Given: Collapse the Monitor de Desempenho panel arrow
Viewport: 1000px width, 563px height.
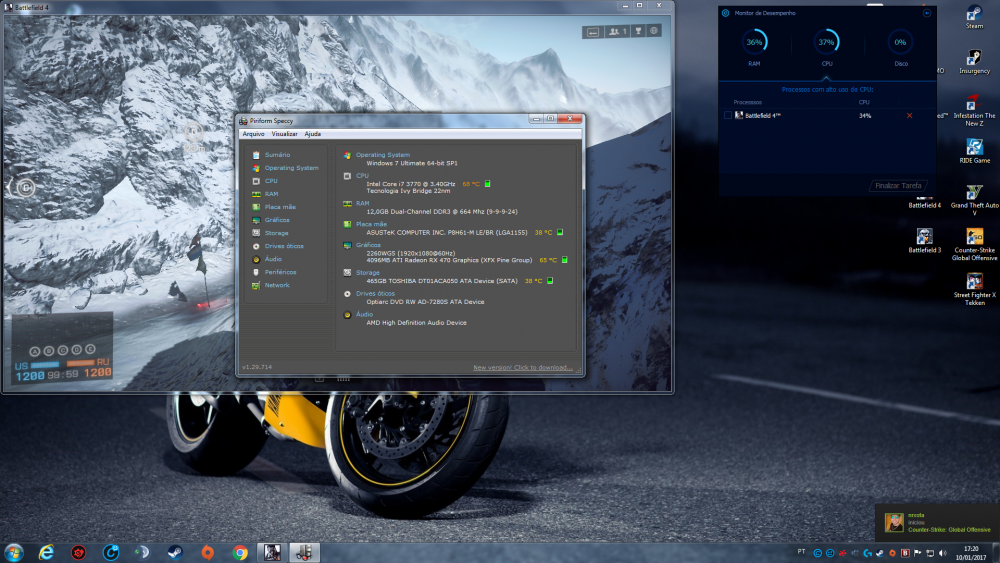Looking at the screenshot, I should click(x=927, y=13).
